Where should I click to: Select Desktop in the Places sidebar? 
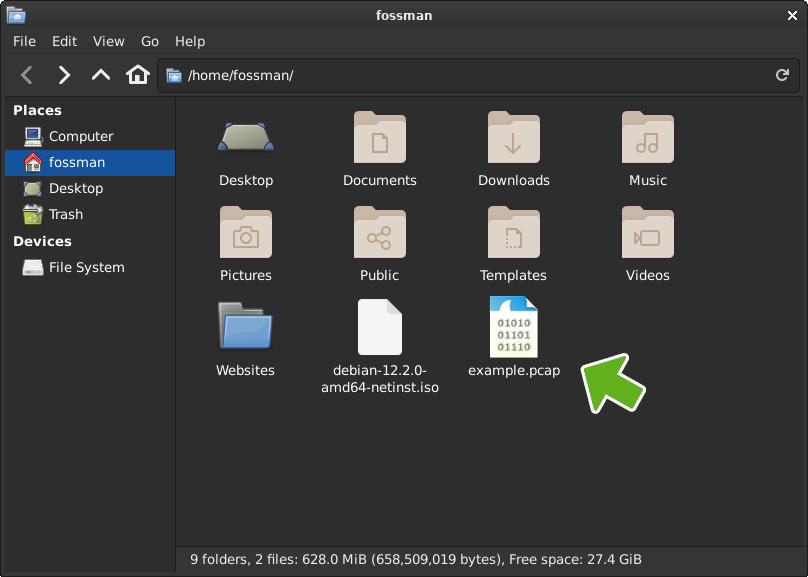pyautogui.click(x=75, y=188)
